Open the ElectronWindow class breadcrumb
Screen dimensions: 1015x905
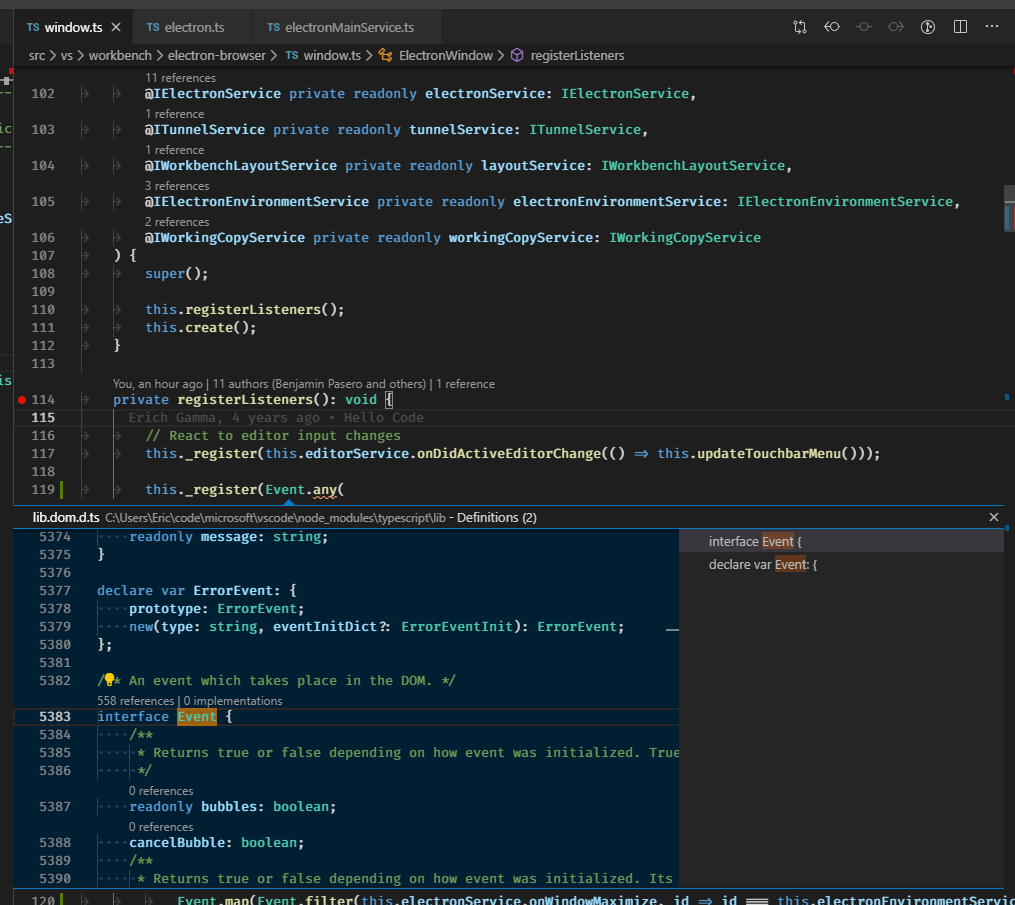coord(436,56)
